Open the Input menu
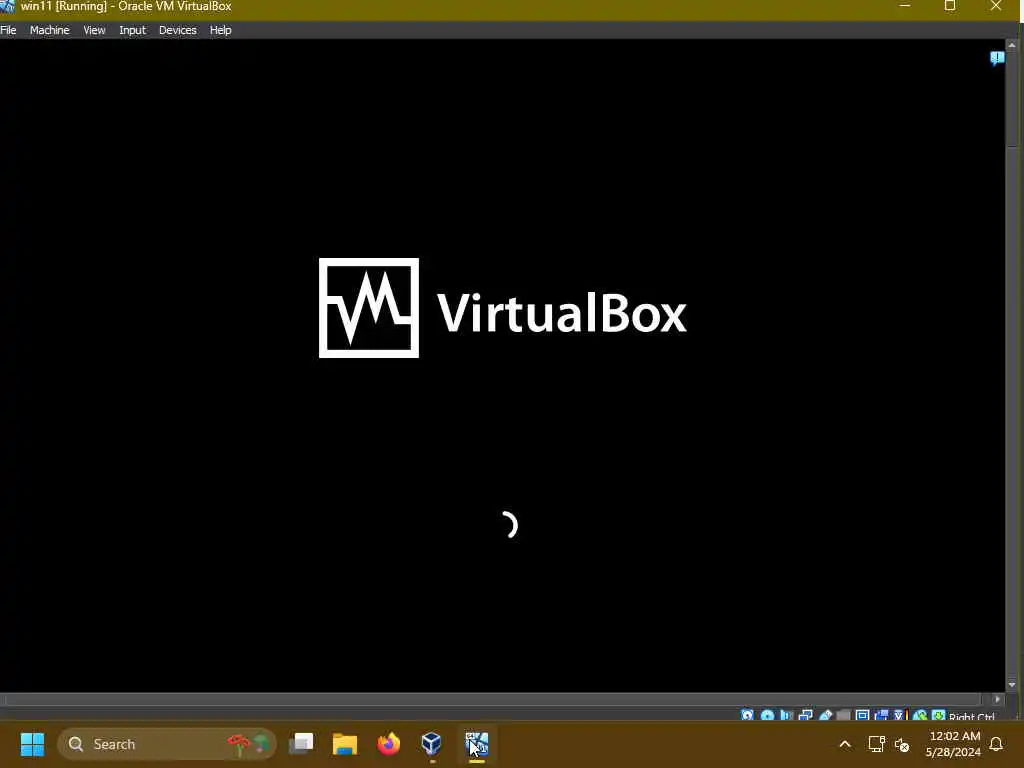This screenshot has width=1024, height=768. (133, 30)
